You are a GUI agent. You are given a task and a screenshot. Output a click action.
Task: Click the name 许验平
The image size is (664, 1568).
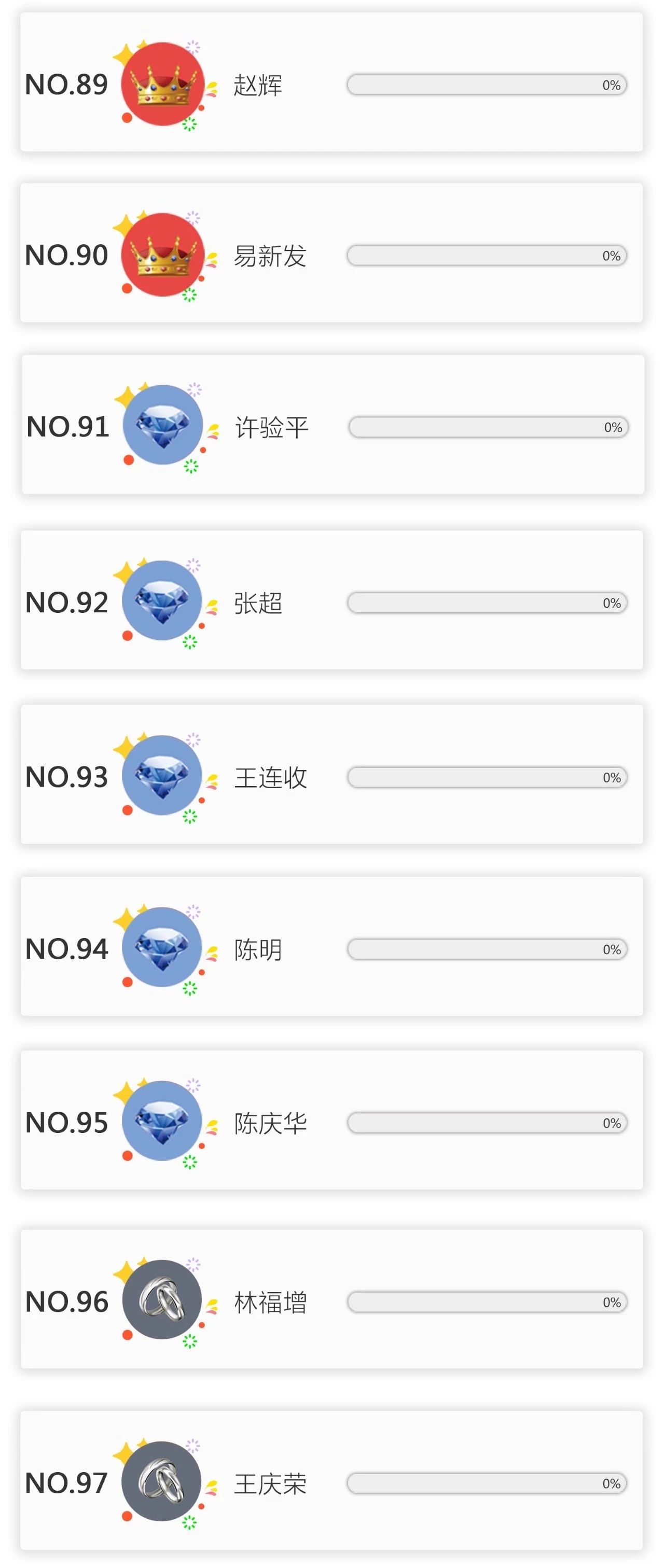pos(272,427)
